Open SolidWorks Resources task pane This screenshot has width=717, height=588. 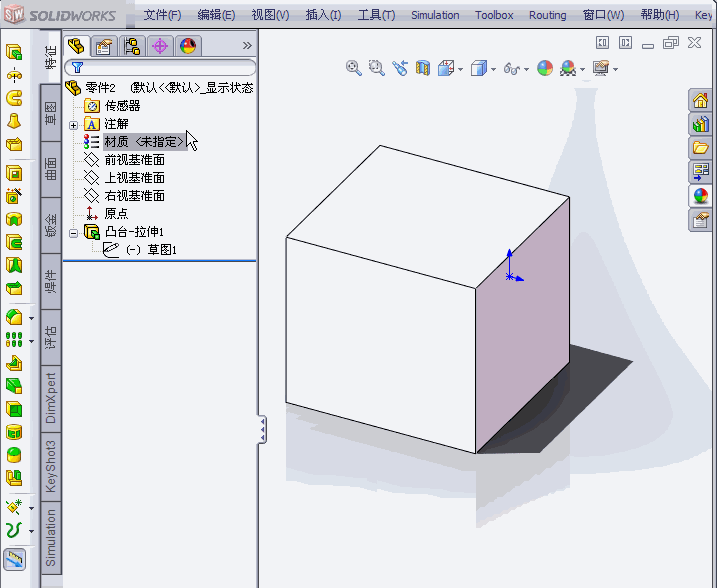pos(700,100)
